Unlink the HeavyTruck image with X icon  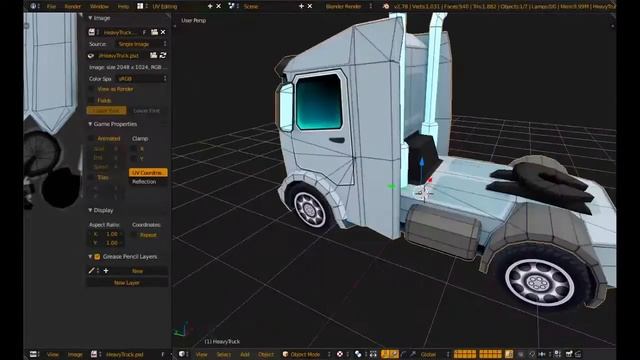(163, 32)
